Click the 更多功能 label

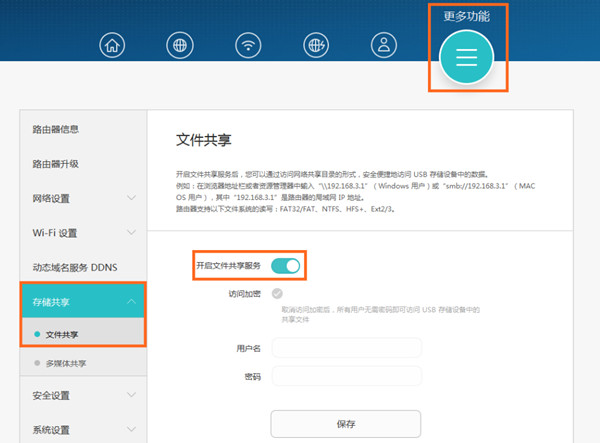pos(466,16)
